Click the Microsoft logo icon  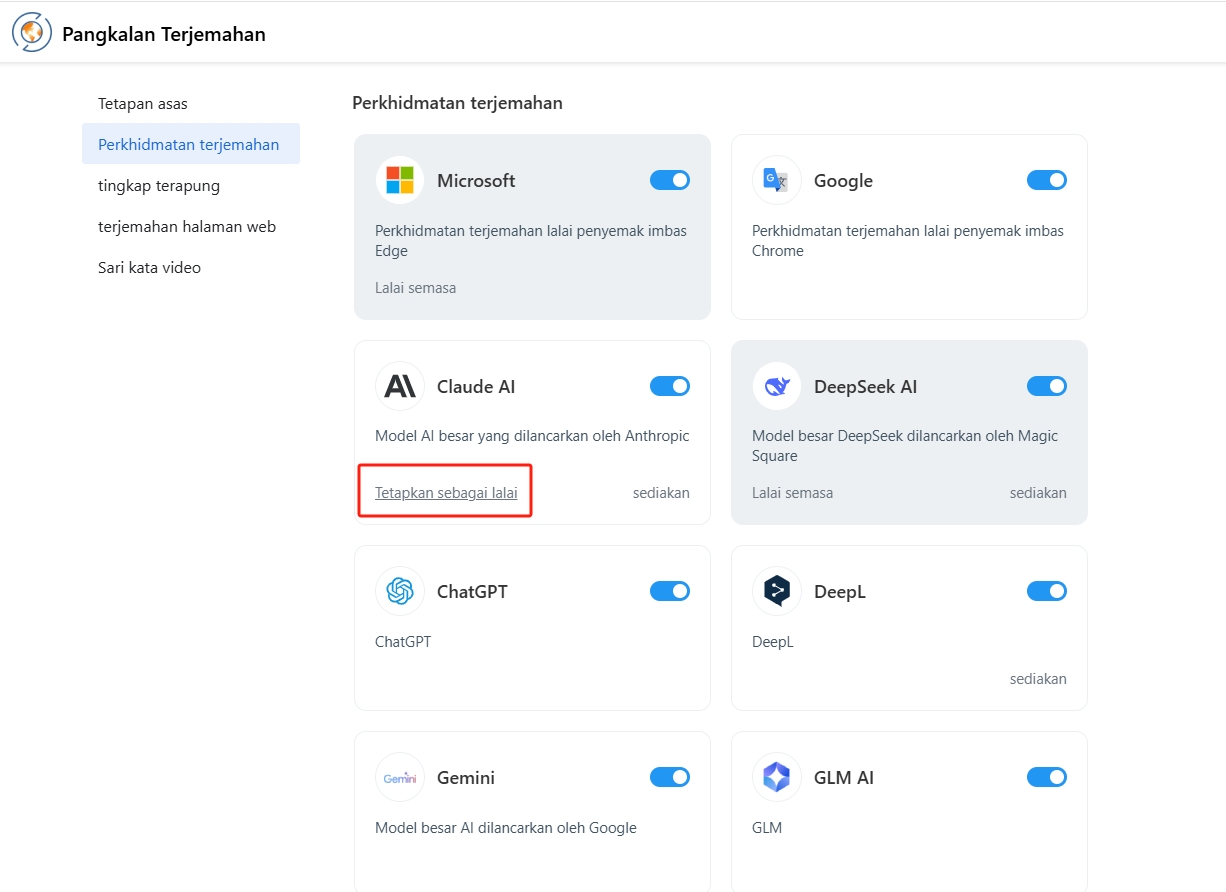400,180
